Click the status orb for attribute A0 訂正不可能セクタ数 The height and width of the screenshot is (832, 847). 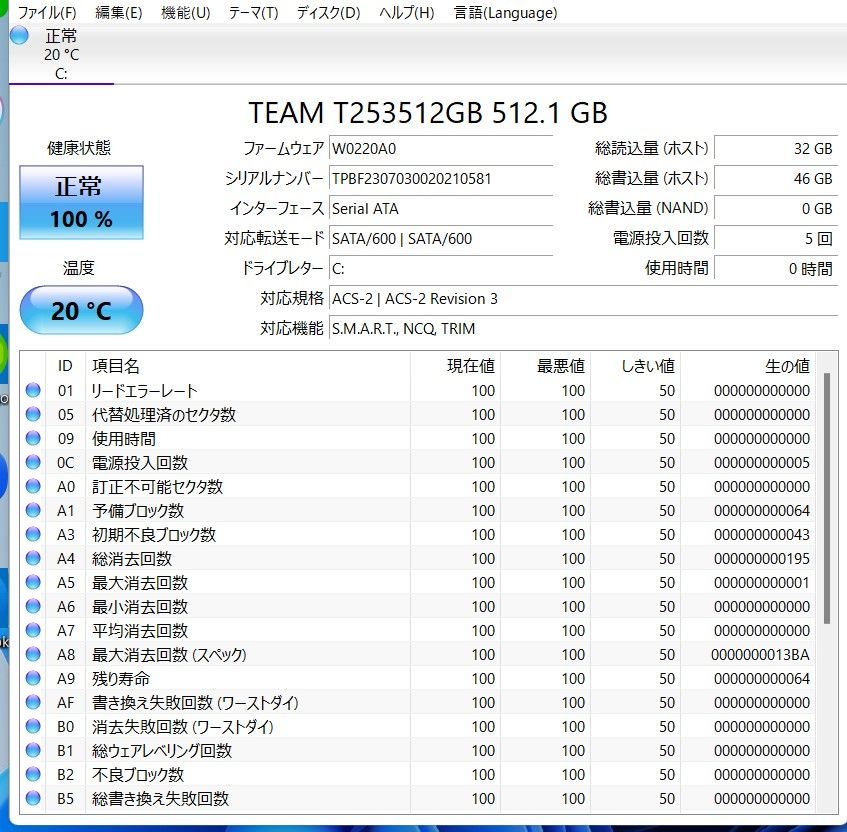pos(33,486)
